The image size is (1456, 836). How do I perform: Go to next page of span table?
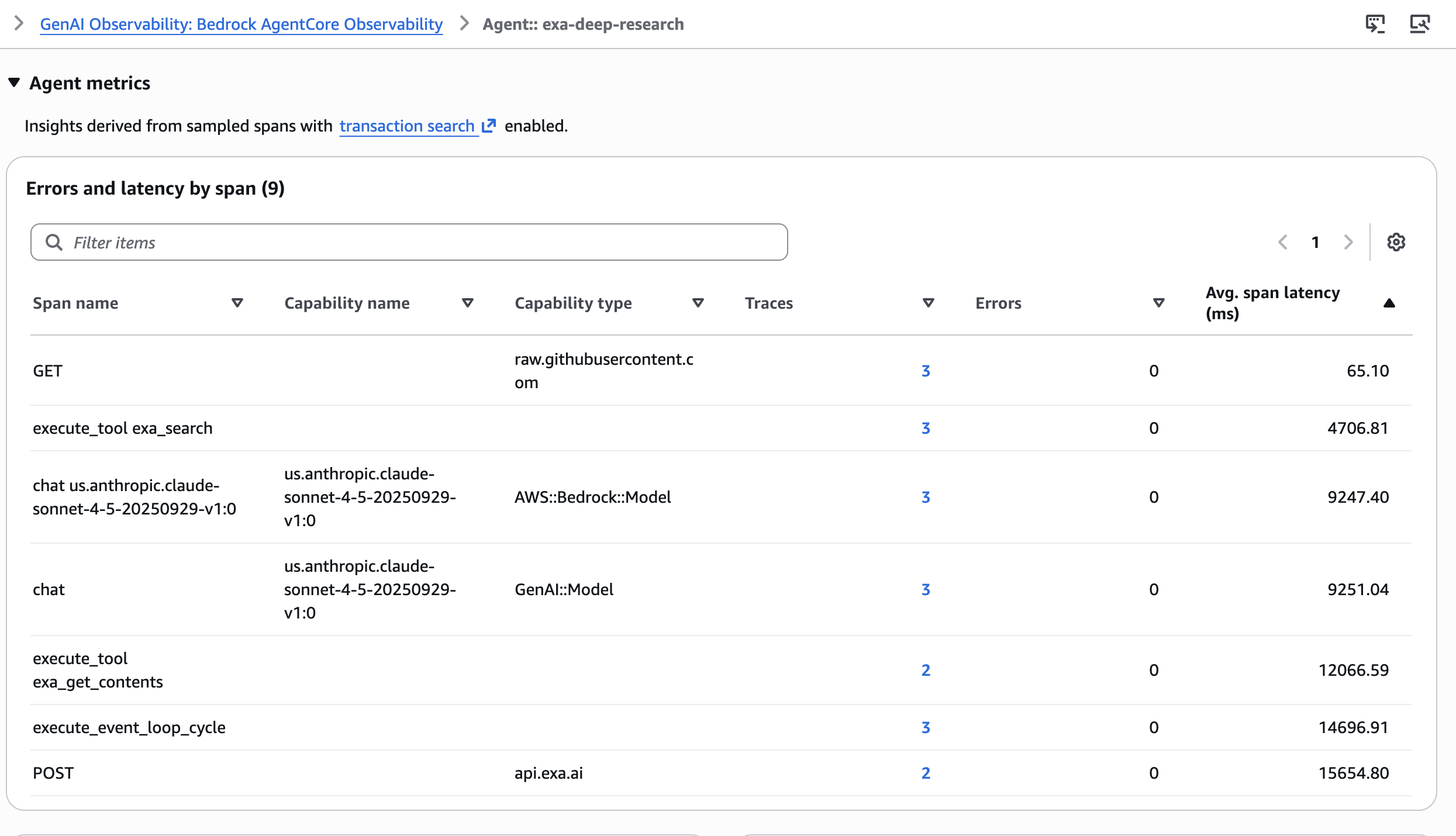tap(1348, 242)
